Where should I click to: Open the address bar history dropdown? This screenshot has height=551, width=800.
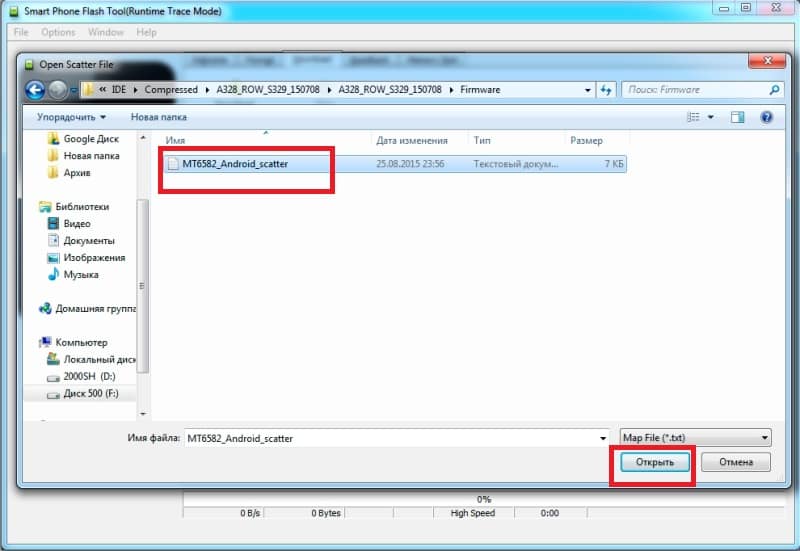[588, 90]
